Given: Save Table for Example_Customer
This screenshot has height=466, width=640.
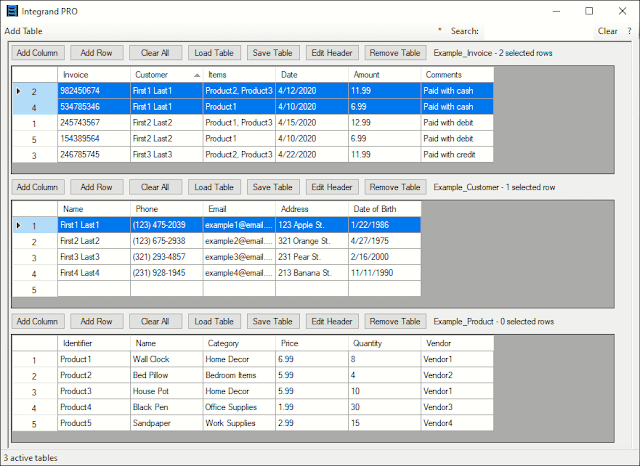Looking at the screenshot, I should (x=273, y=187).
